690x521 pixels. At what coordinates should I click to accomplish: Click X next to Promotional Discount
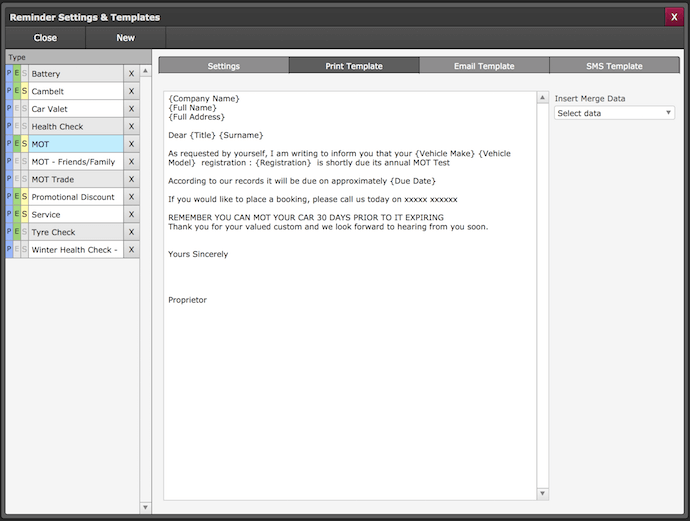[x=131, y=197]
